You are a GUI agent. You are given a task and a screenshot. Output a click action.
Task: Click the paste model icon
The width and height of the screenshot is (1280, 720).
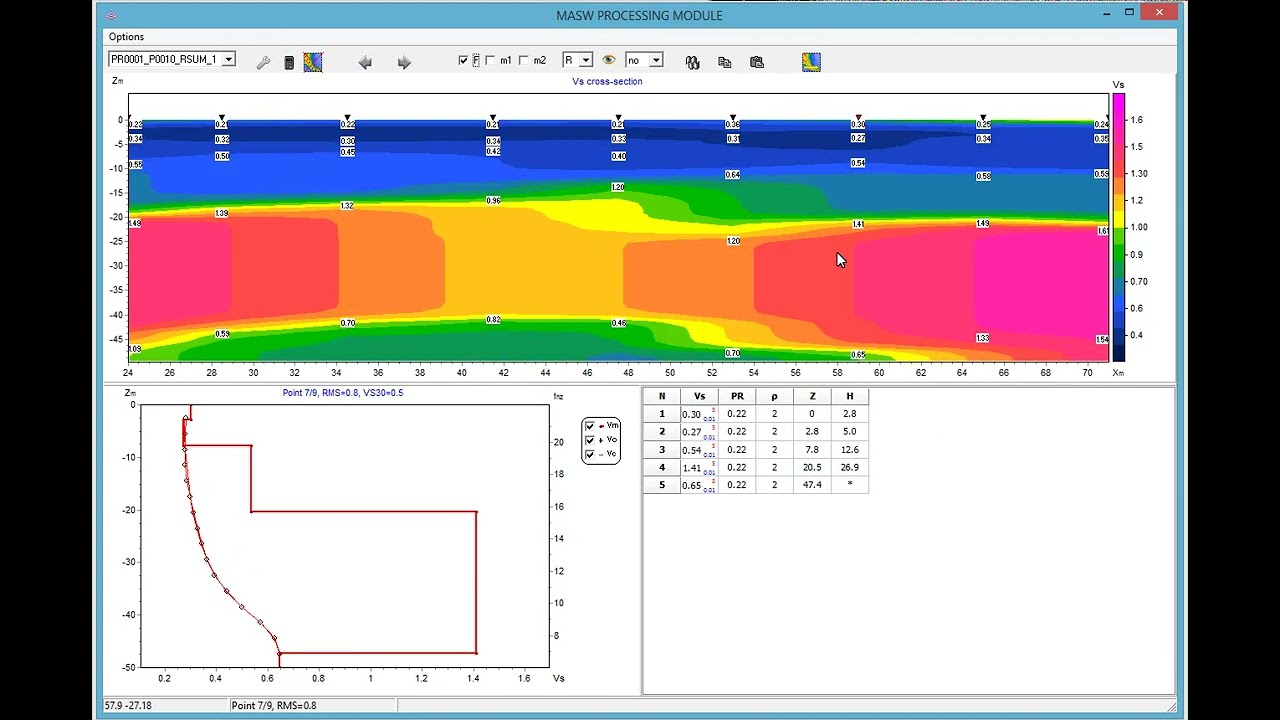[x=757, y=62]
